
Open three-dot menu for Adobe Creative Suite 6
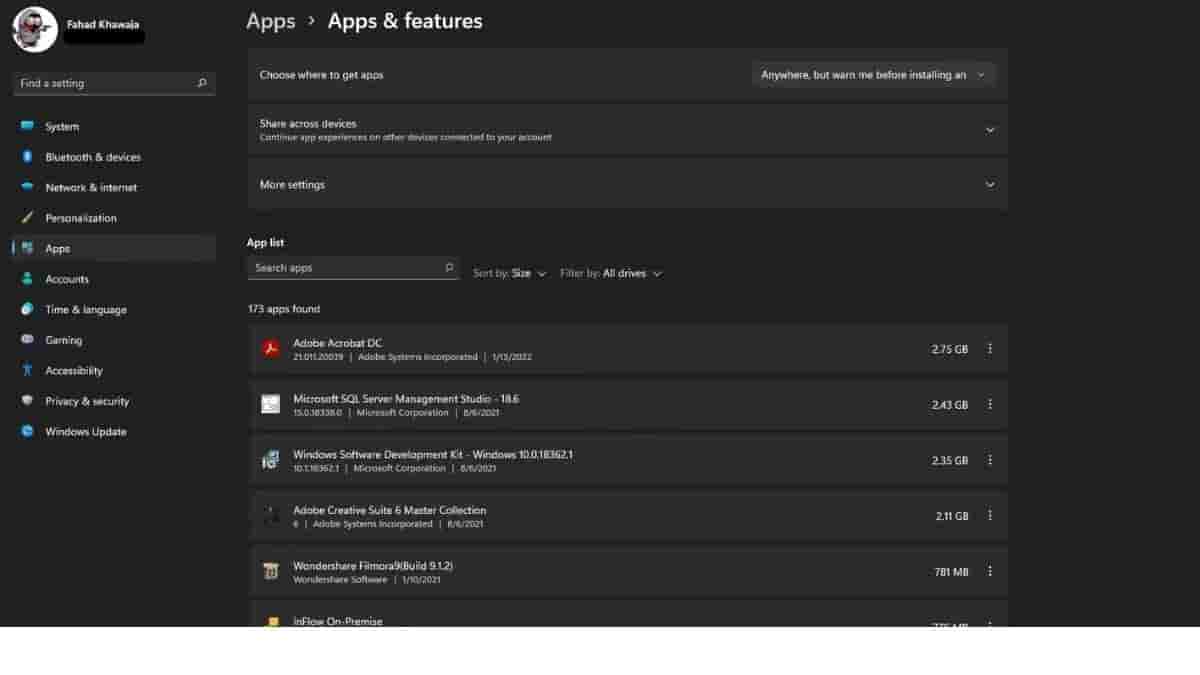tap(990, 516)
